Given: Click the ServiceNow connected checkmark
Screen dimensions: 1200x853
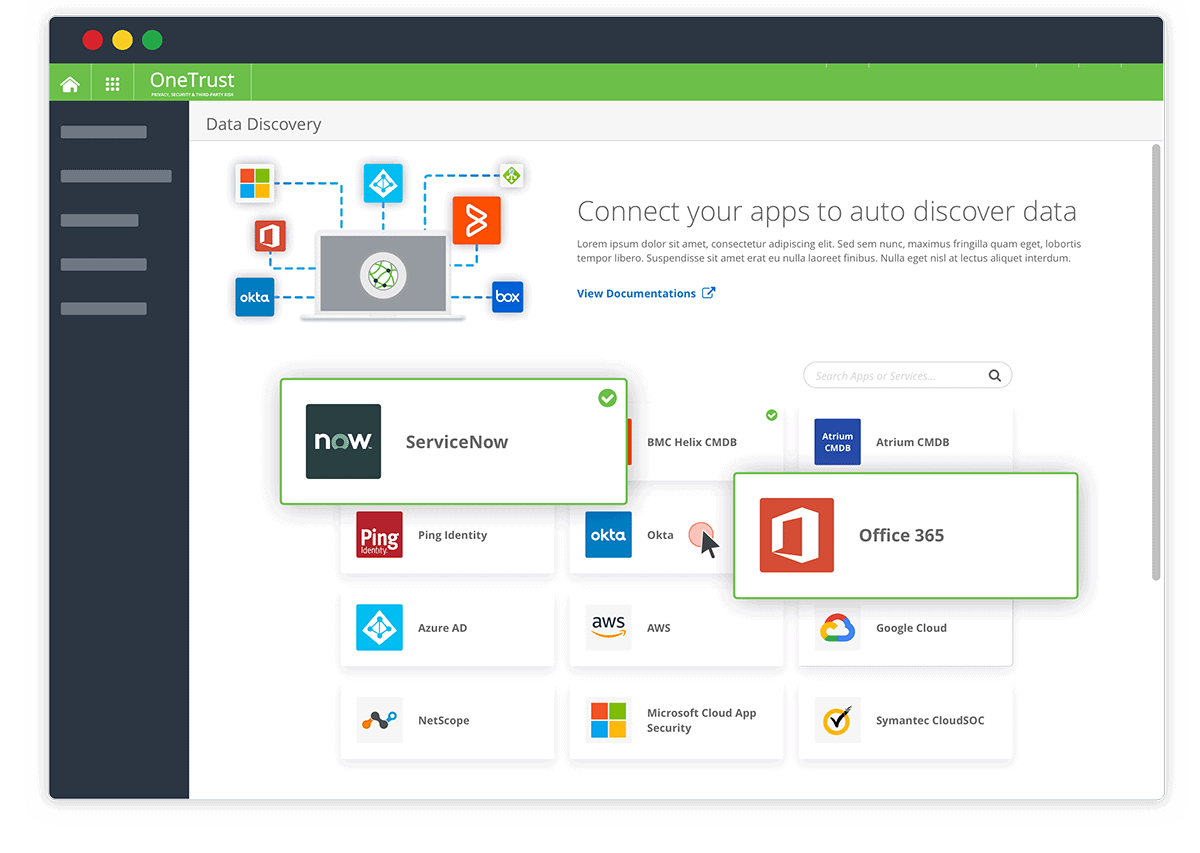Looking at the screenshot, I should [x=607, y=398].
